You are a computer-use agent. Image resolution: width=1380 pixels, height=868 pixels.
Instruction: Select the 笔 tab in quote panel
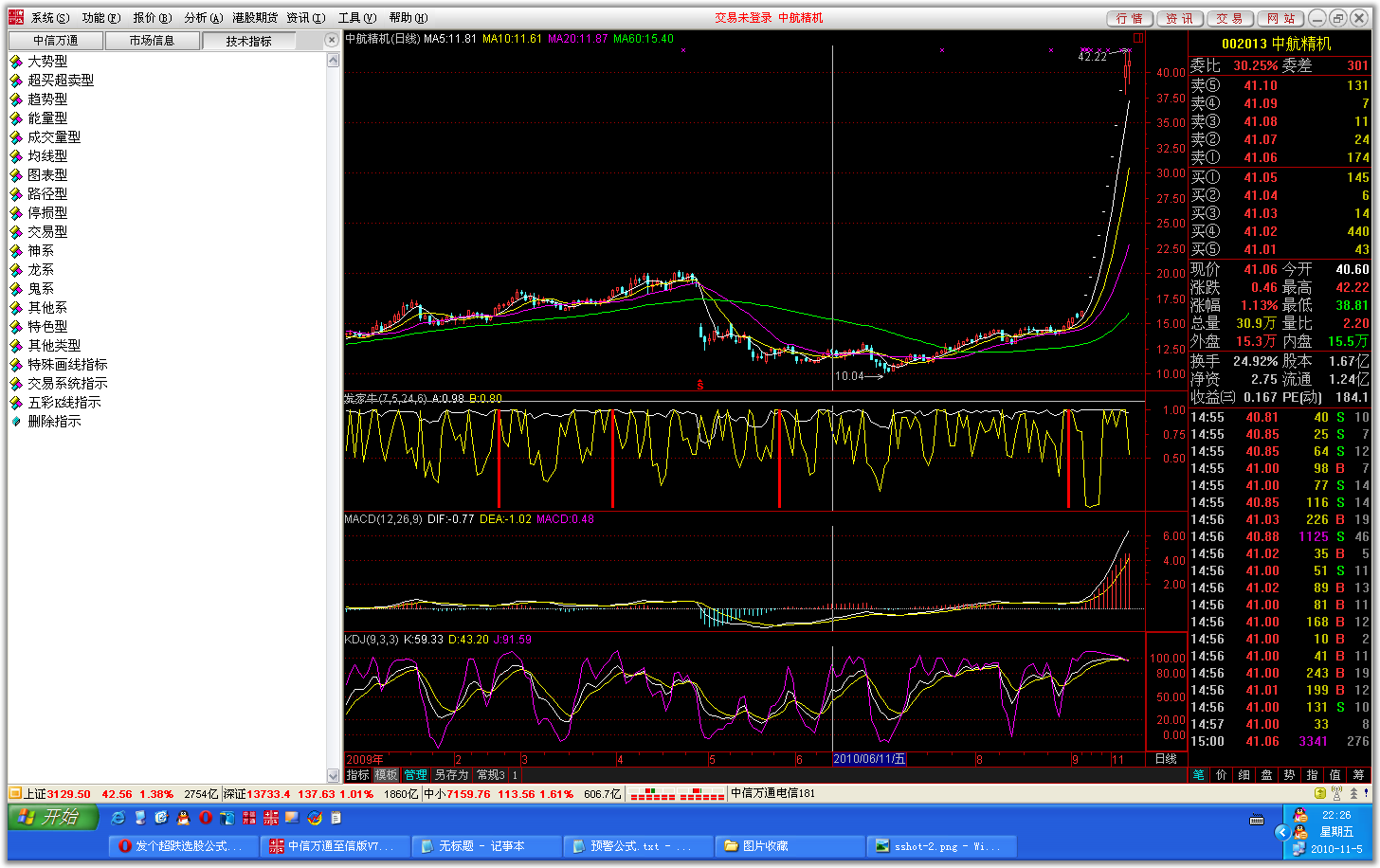[1199, 775]
